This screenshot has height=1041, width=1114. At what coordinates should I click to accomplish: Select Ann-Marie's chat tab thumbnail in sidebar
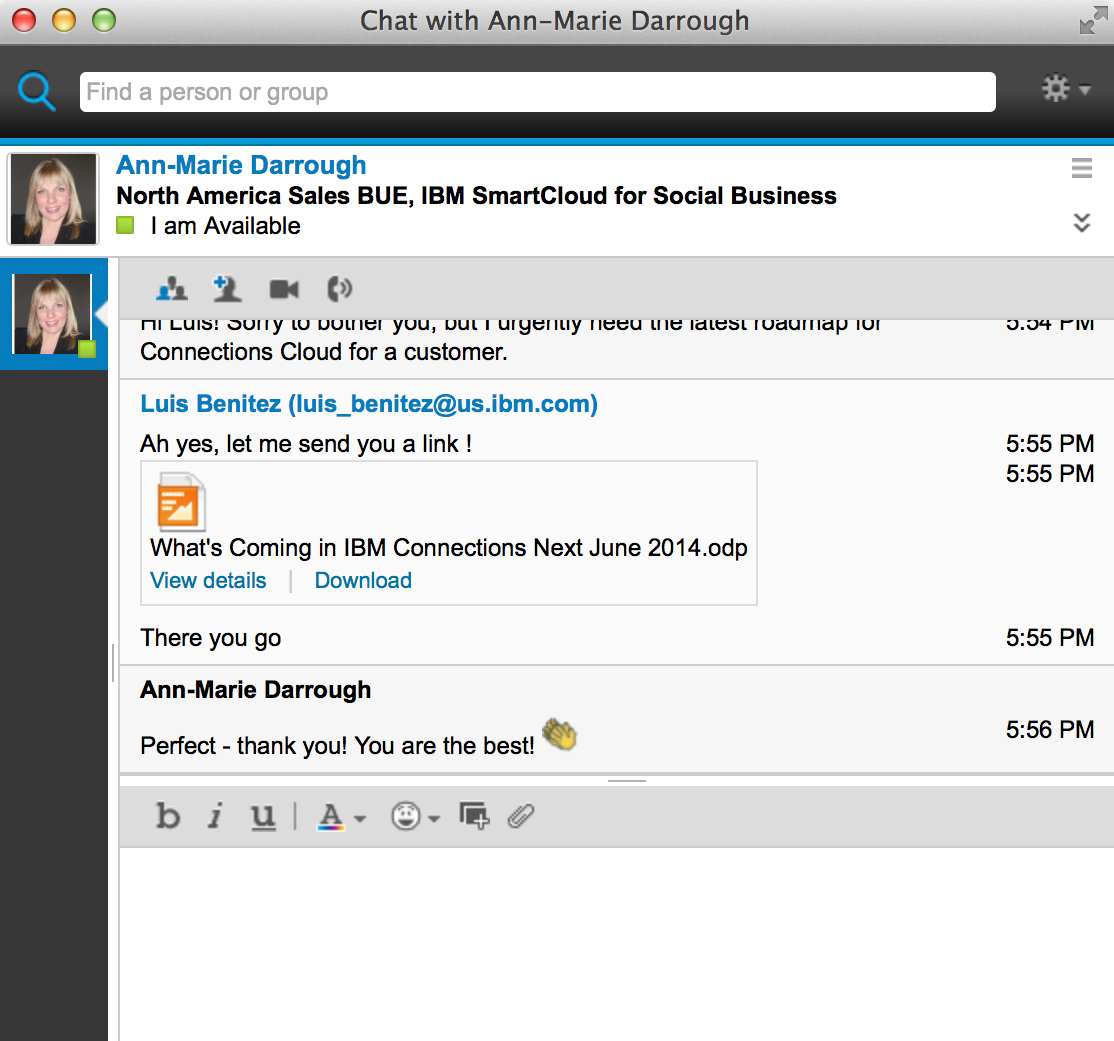point(53,314)
